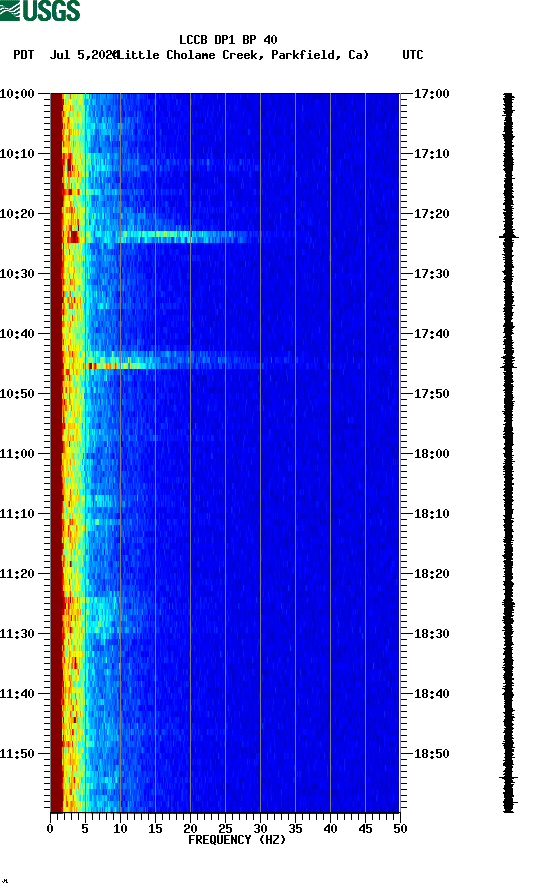Click the 25 Hz frequency tick label

(225, 829)
